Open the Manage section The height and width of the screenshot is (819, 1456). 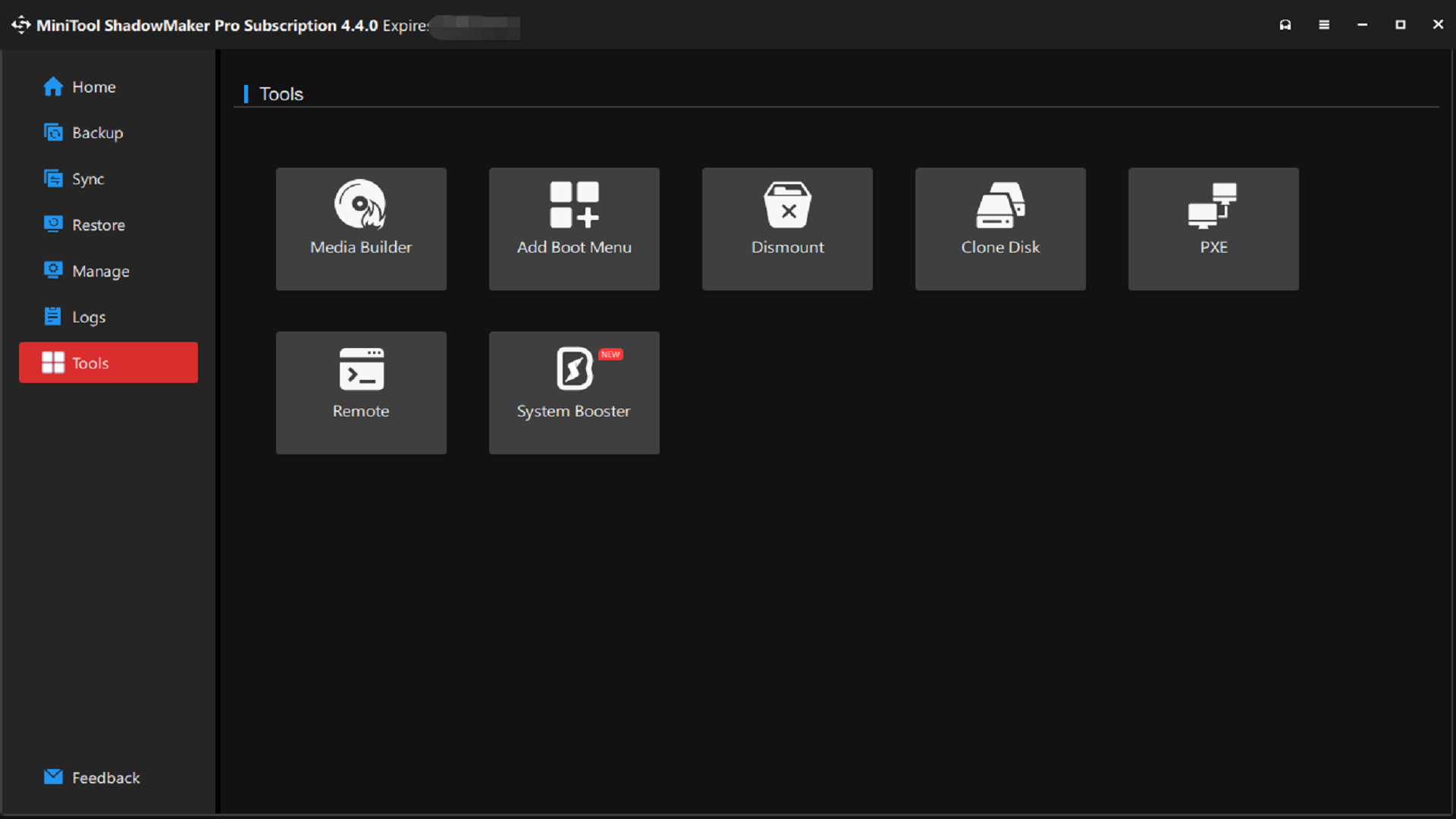pos(100,271)
